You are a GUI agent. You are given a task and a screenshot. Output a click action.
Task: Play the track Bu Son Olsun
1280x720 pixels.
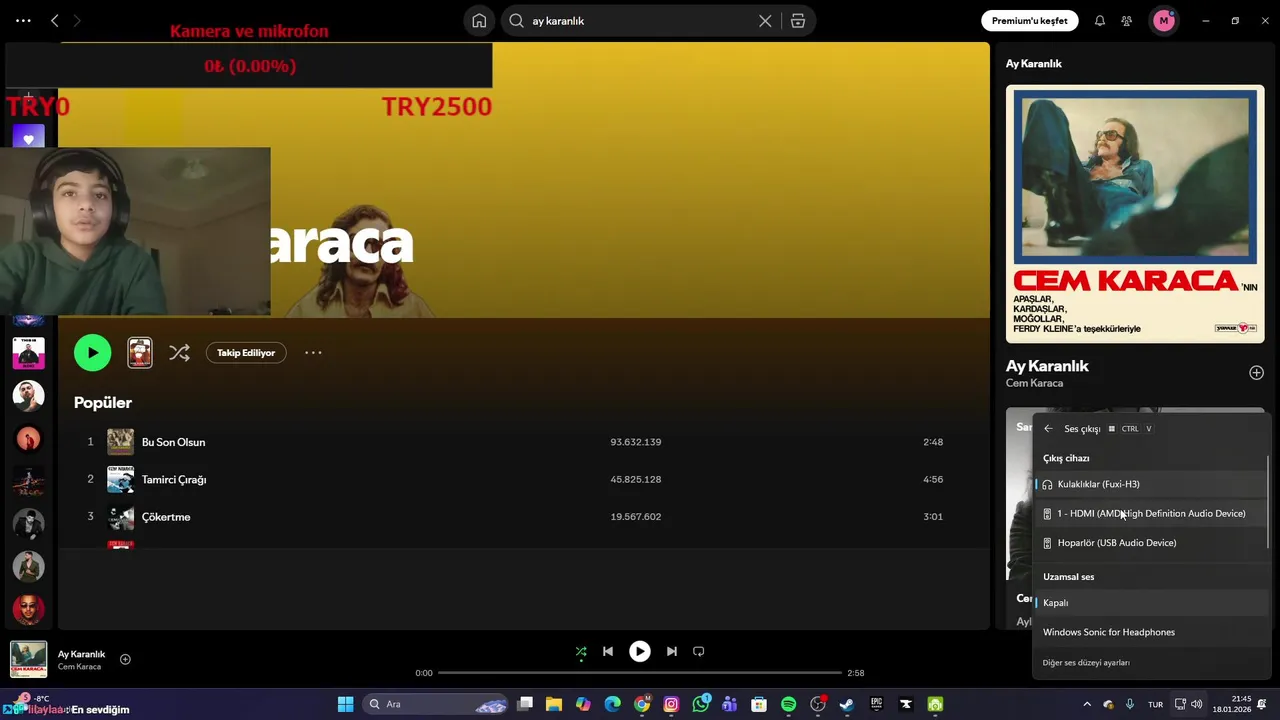click(173, 442)
